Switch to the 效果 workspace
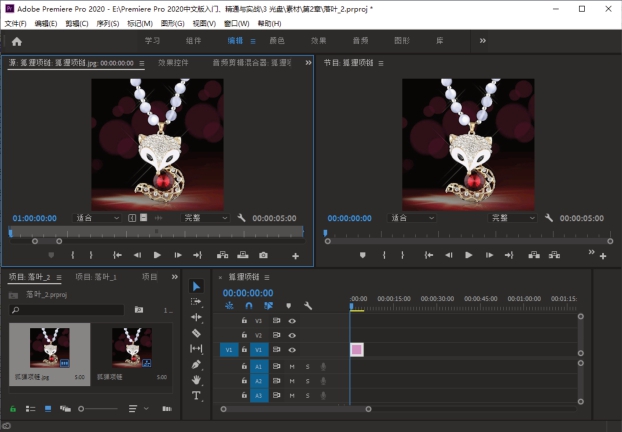The width and height of the screenshot is (622, 432). click(319, 40)
